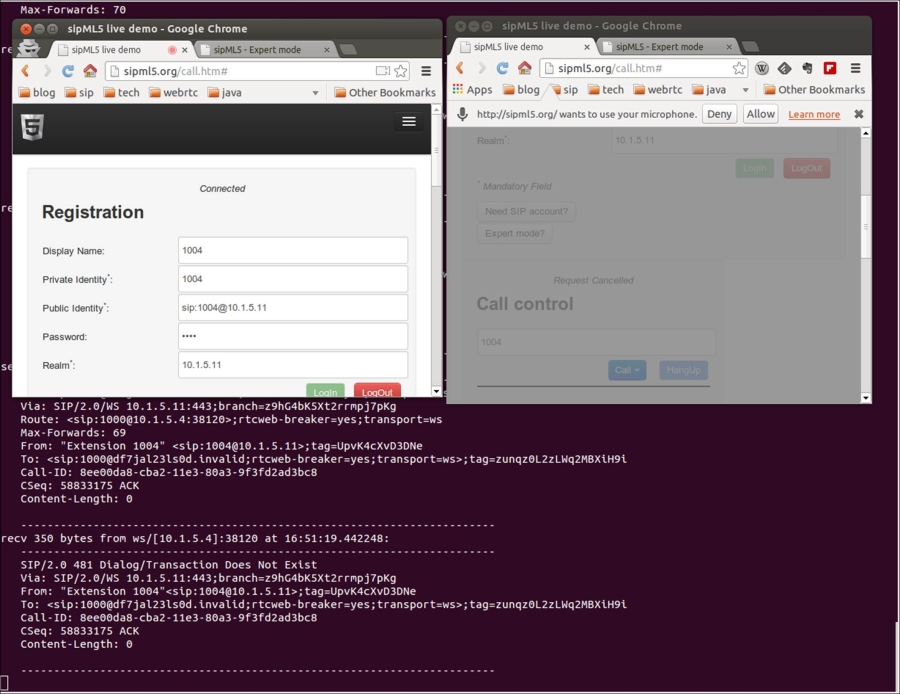Switch to sipML5 Expert mode tab in left window
Viewport: 900px width, 694px height.
coord(258,49)
